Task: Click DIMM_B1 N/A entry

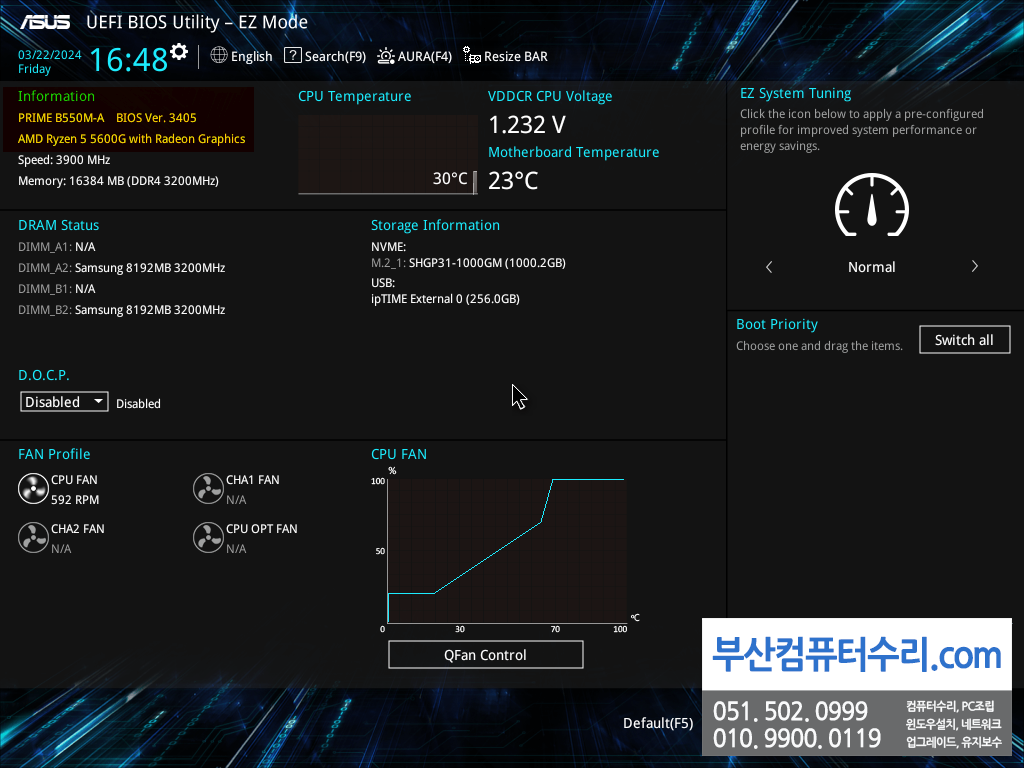Action: [x=57, y=289]
